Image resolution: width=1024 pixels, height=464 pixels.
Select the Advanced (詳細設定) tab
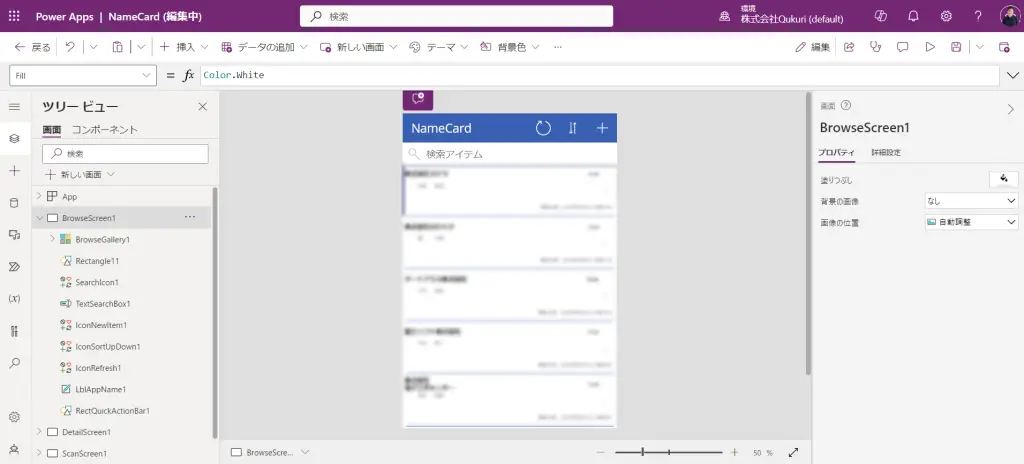886,152
